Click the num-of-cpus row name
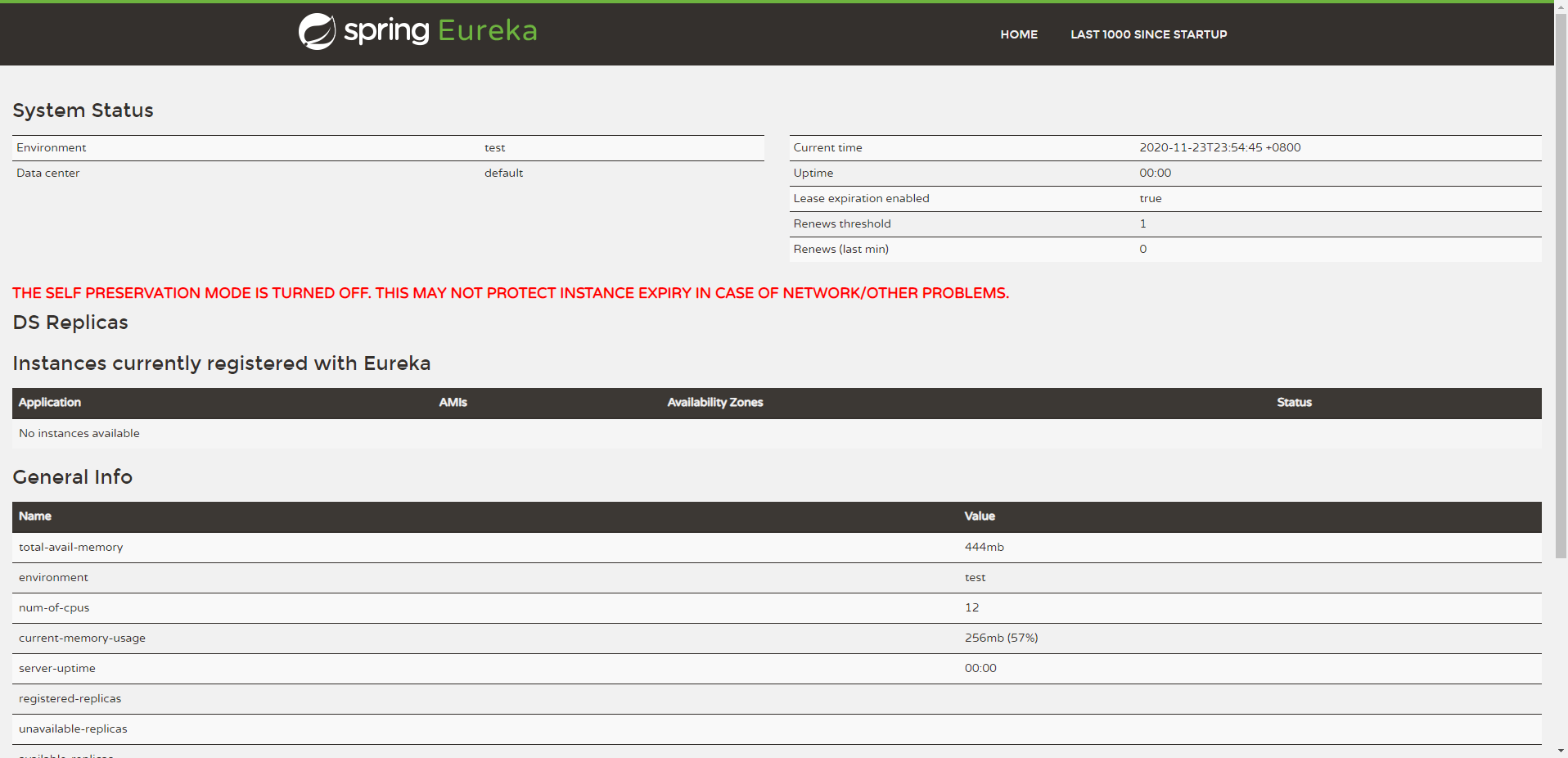1568x758 pixels. [54, 607]
